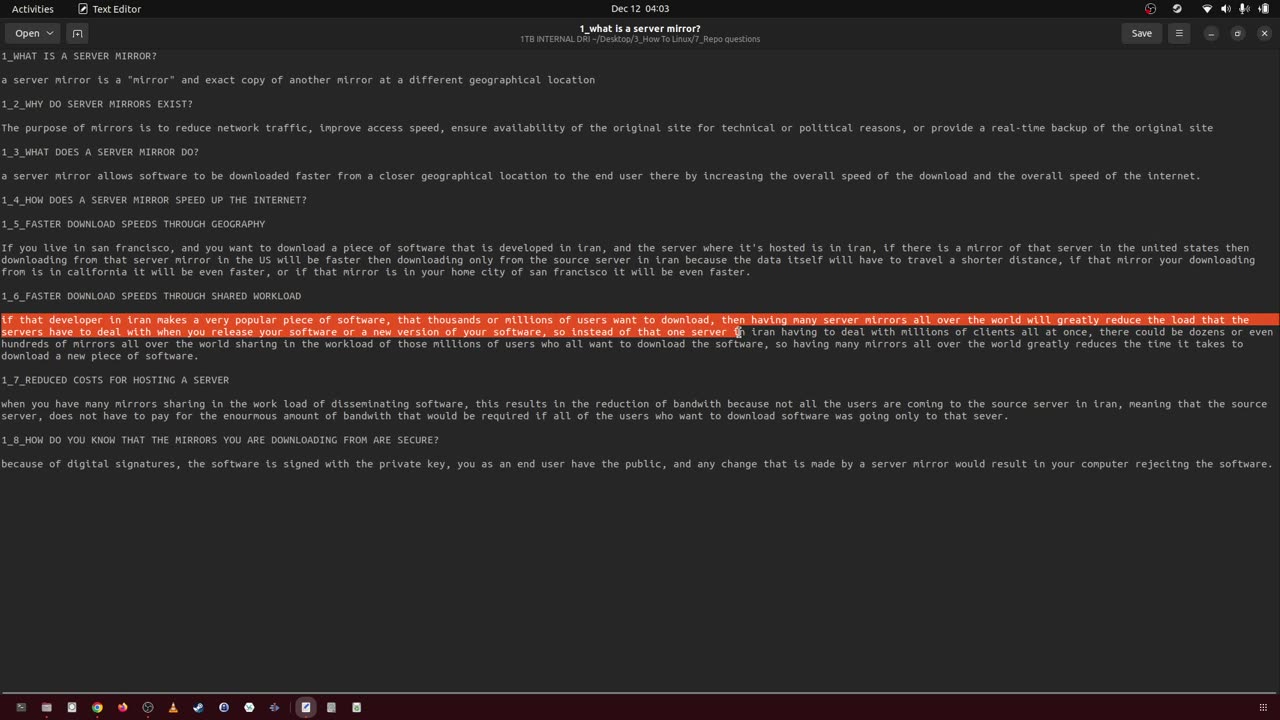Click the empty editor area below the text
The height and width of the screenshot is (720, 1280).
640,580
